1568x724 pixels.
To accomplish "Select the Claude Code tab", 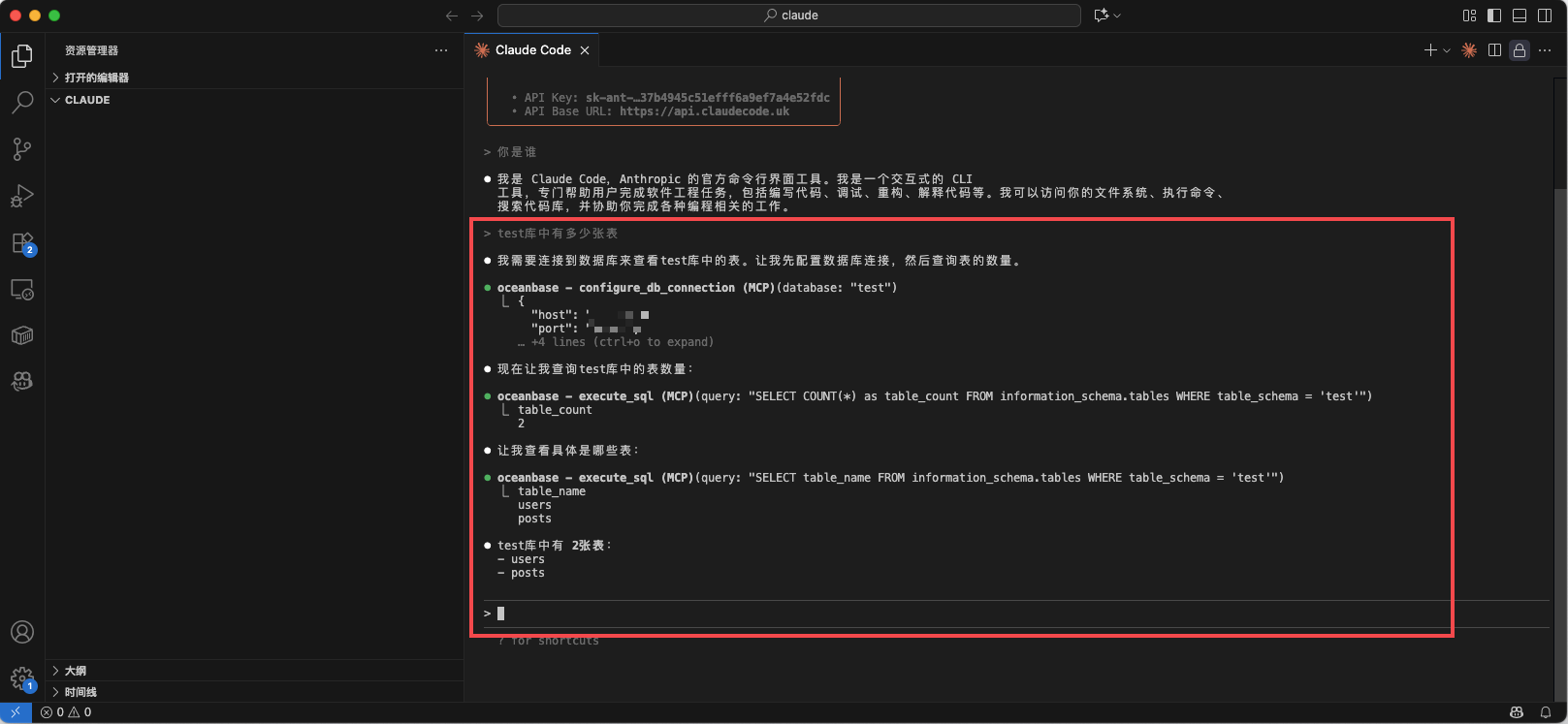I will point(531,50).
